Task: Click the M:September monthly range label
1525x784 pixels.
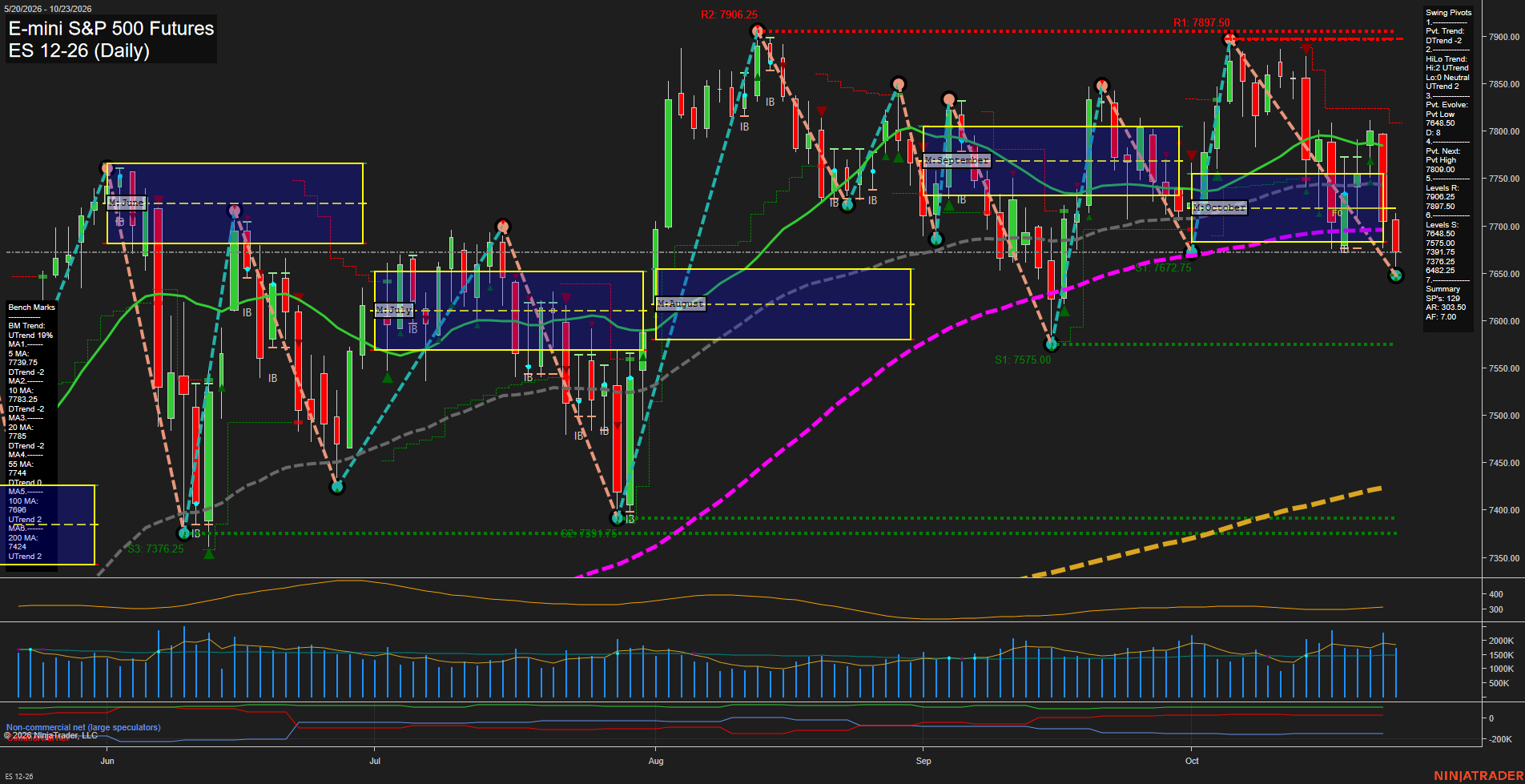Action: [957, 160]
